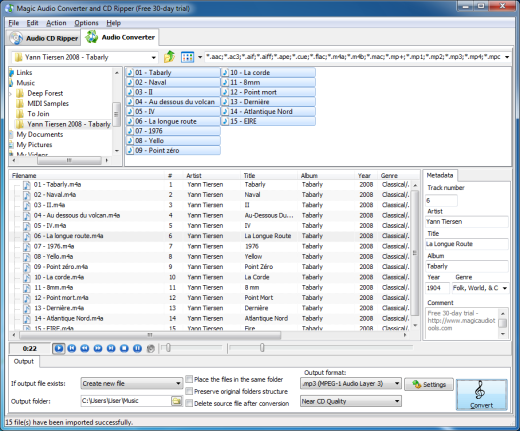Click title cell Atlantique Nord in list
This screenshot has height=431, width=520.
click(266, 319)
